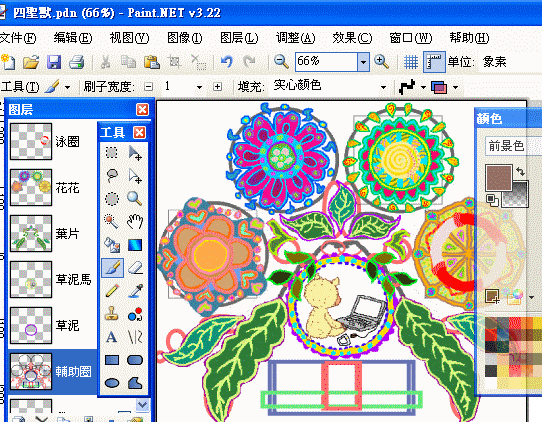Open the 效果(C) menu

[352, 38]
